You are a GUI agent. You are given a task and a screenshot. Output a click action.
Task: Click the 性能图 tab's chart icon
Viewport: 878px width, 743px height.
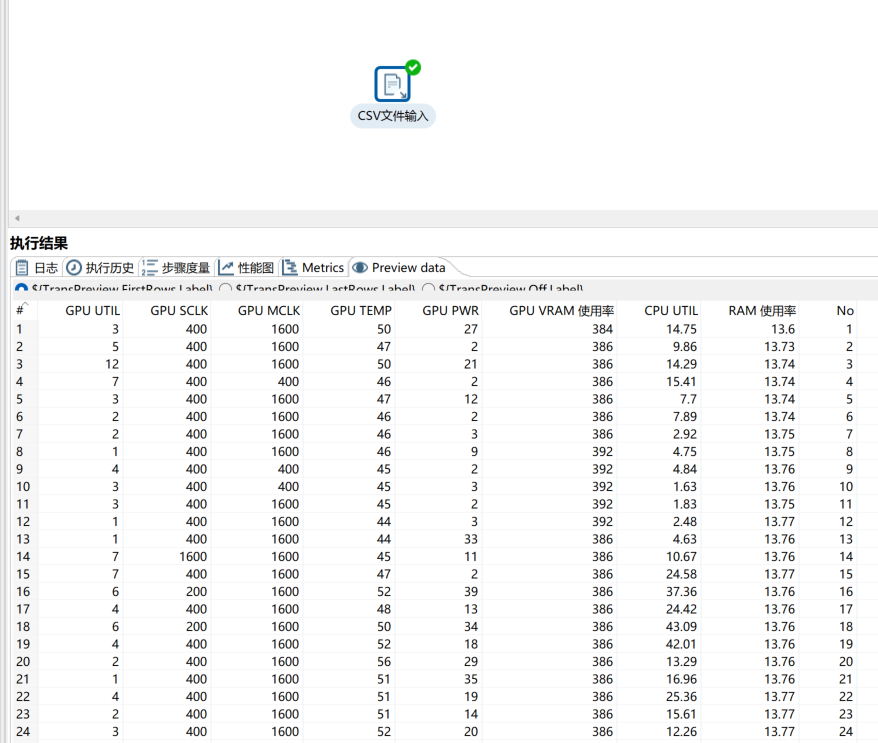pos(226,268)
